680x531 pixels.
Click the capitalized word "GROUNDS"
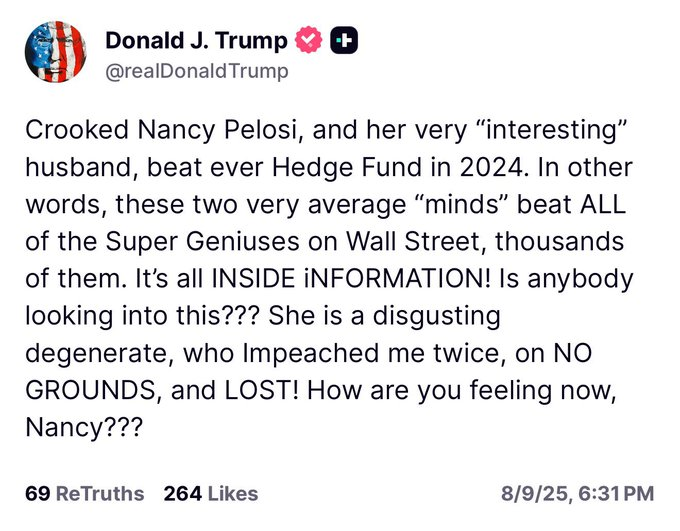(x=90, y=390)
